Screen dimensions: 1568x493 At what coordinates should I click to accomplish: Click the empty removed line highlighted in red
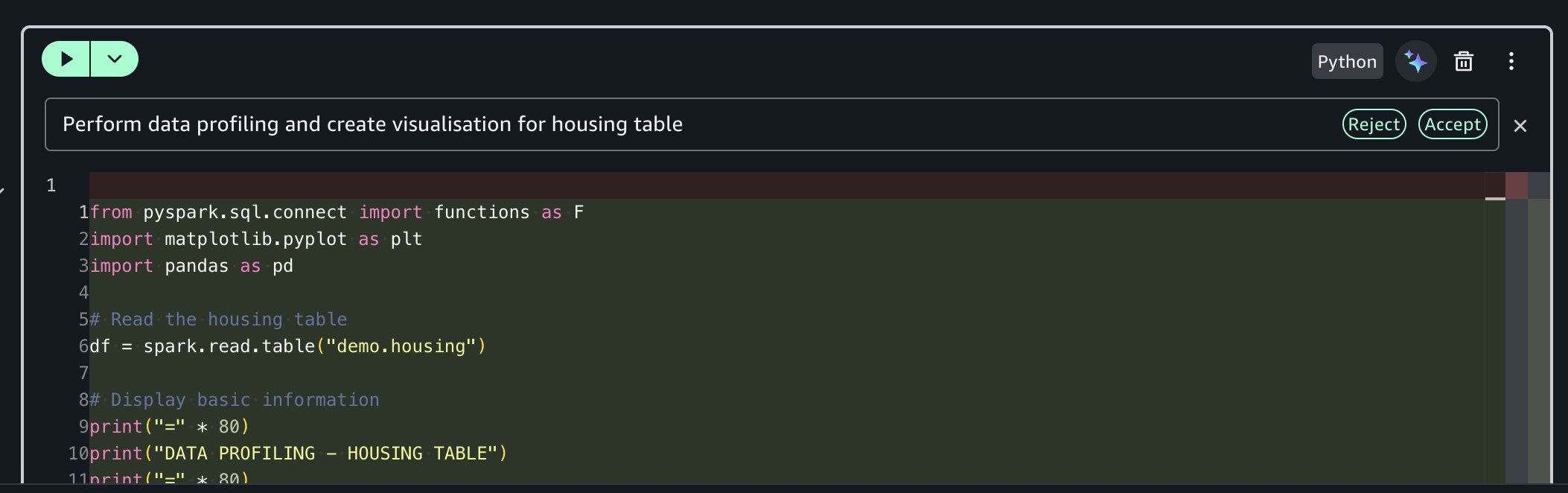(745, 185)
